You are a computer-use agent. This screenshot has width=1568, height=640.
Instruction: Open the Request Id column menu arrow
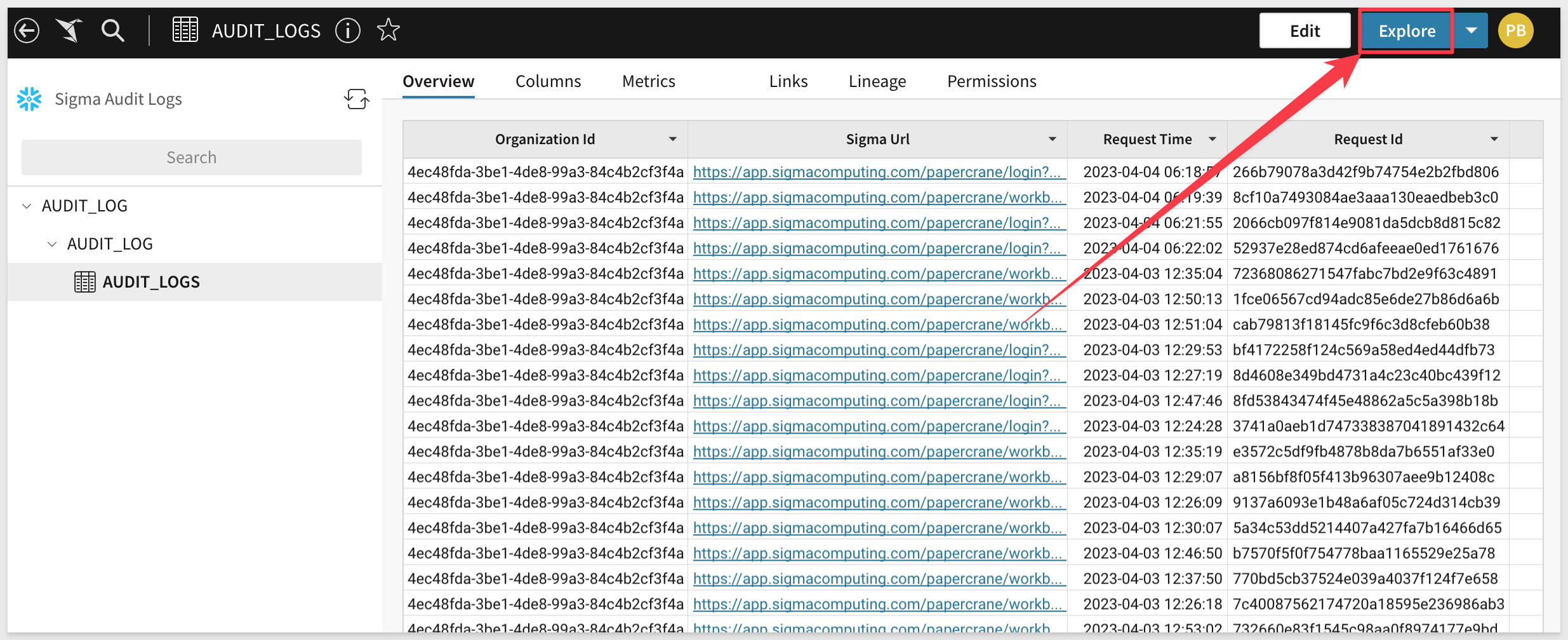pyautogui.click(x=1494, y=139)
